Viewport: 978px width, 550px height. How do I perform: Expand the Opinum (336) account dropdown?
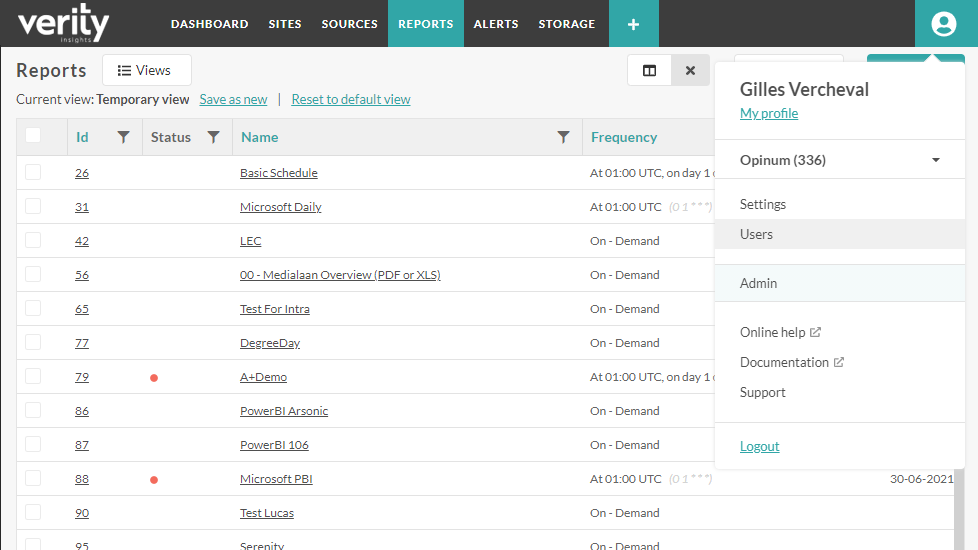935,160
